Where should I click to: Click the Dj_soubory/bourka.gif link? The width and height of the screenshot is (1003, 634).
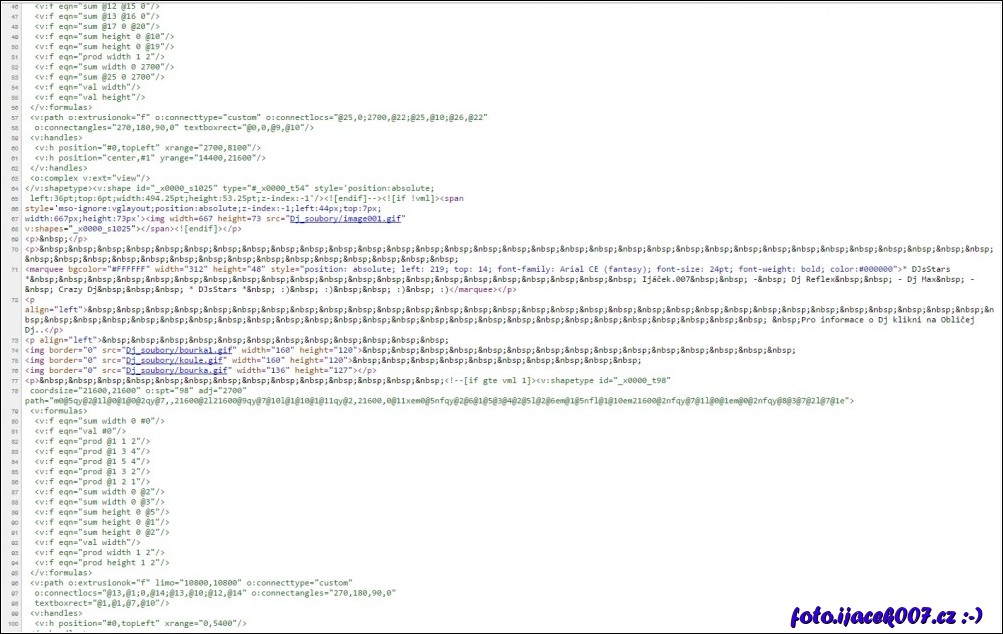click(x=178, y=370)
